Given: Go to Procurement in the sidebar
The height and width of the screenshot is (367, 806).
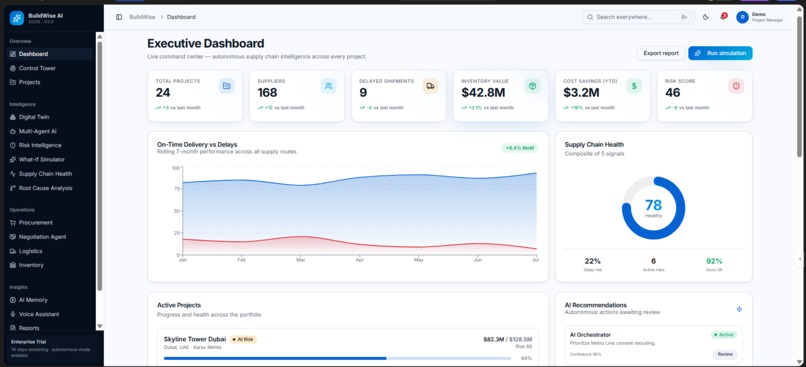Looking at the screenshot, I should pyautogui.click(x=49, y=223).
